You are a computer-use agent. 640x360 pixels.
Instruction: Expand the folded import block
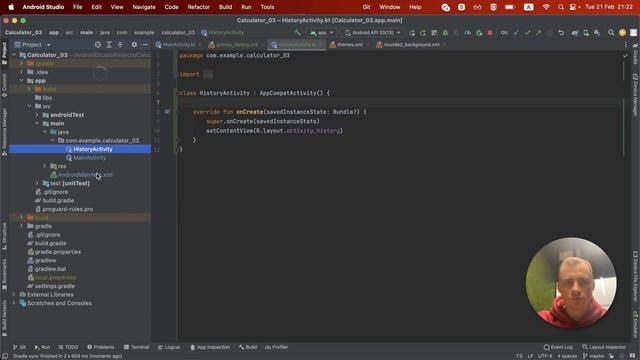pyautogui.click(x=208, y=74)
